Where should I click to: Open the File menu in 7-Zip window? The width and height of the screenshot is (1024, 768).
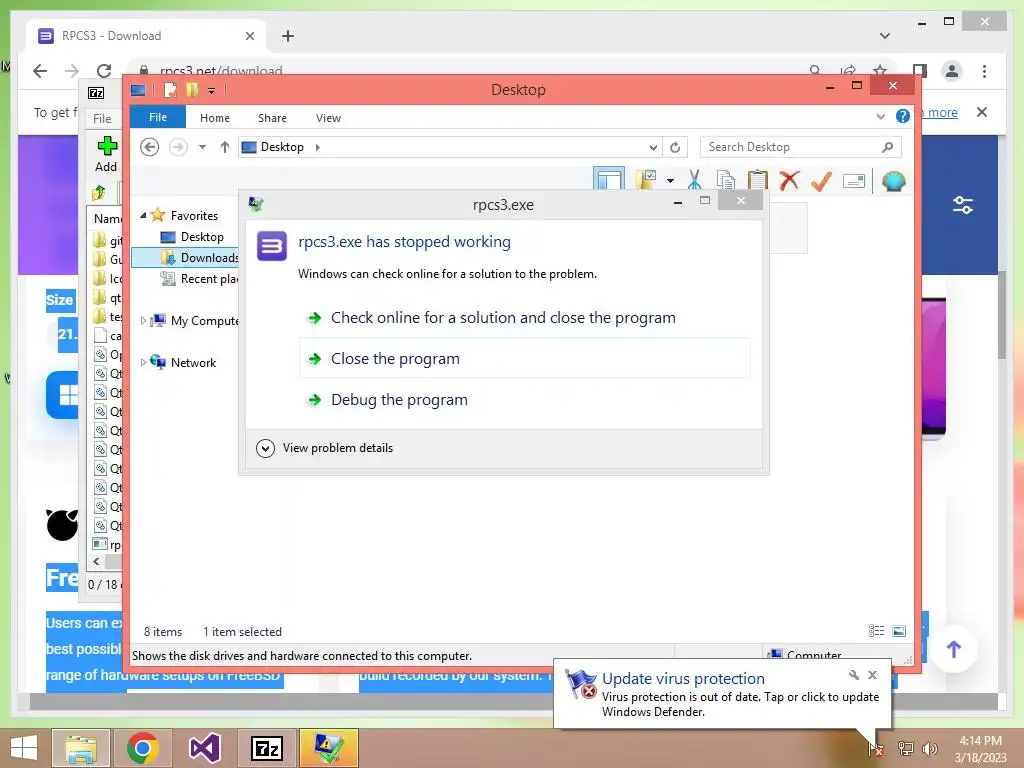pos(102,118)
